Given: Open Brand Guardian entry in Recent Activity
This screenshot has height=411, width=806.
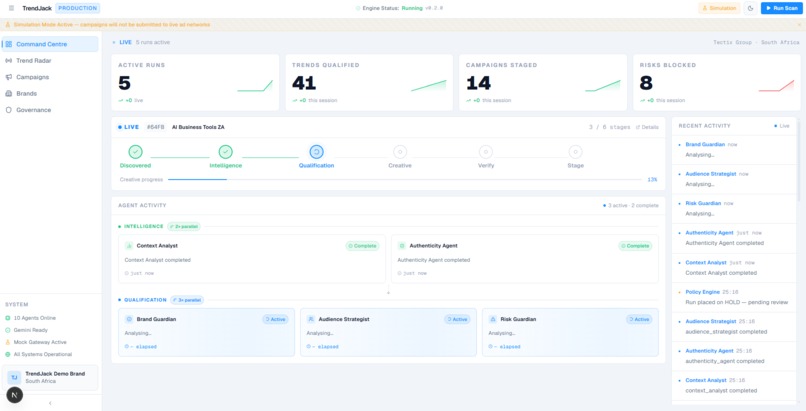Looking at the screenshot, I should click(735, 150).
